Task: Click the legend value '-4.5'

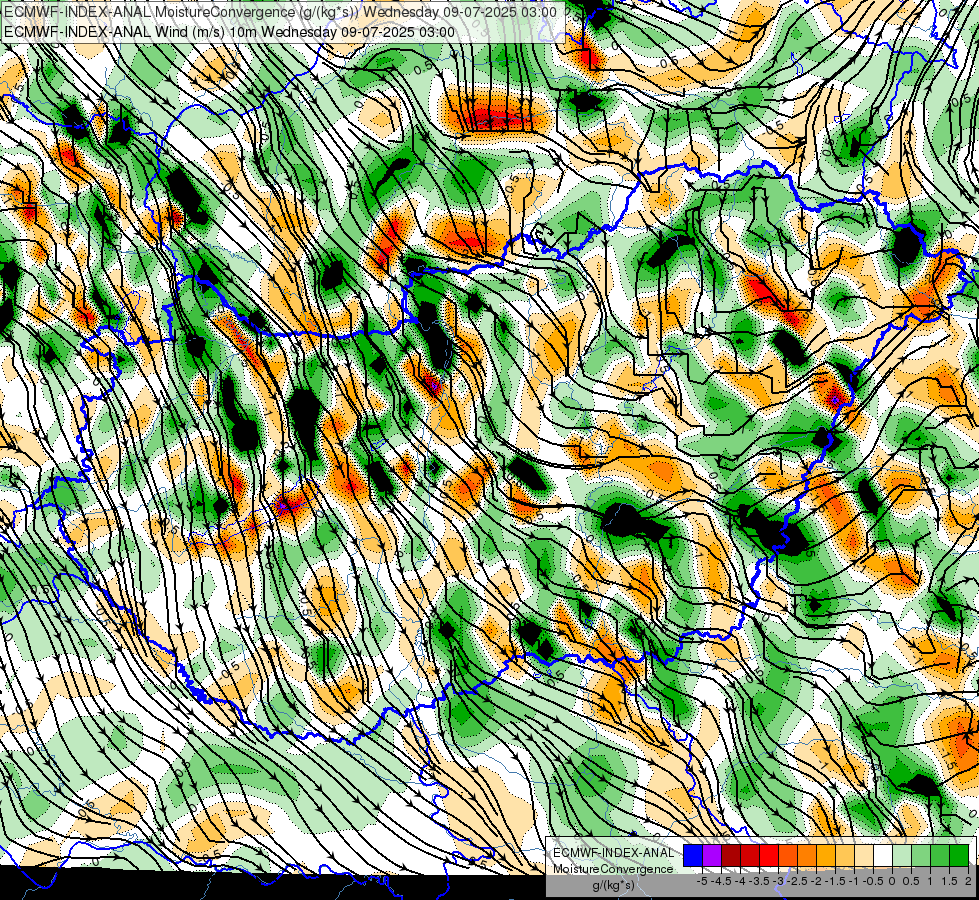Action: [x=721, y=881]
